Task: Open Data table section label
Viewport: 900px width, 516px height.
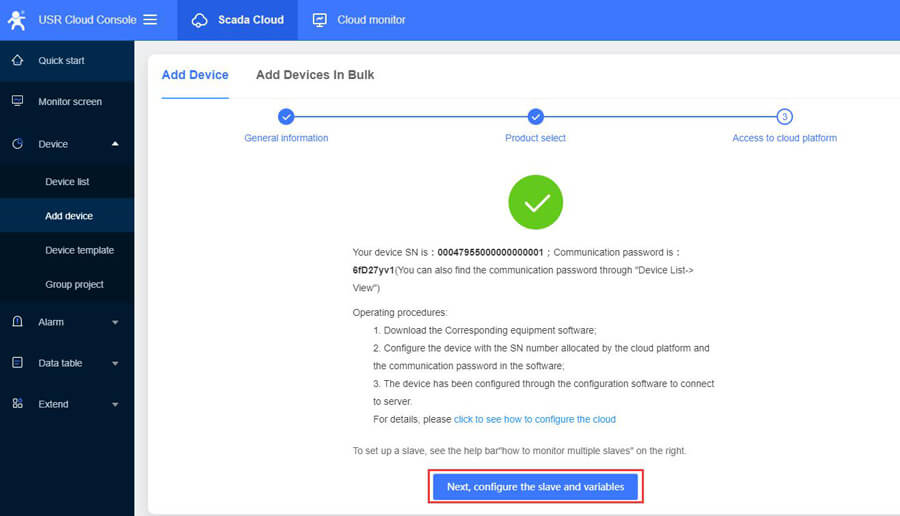Action: [x=60, y=363]
